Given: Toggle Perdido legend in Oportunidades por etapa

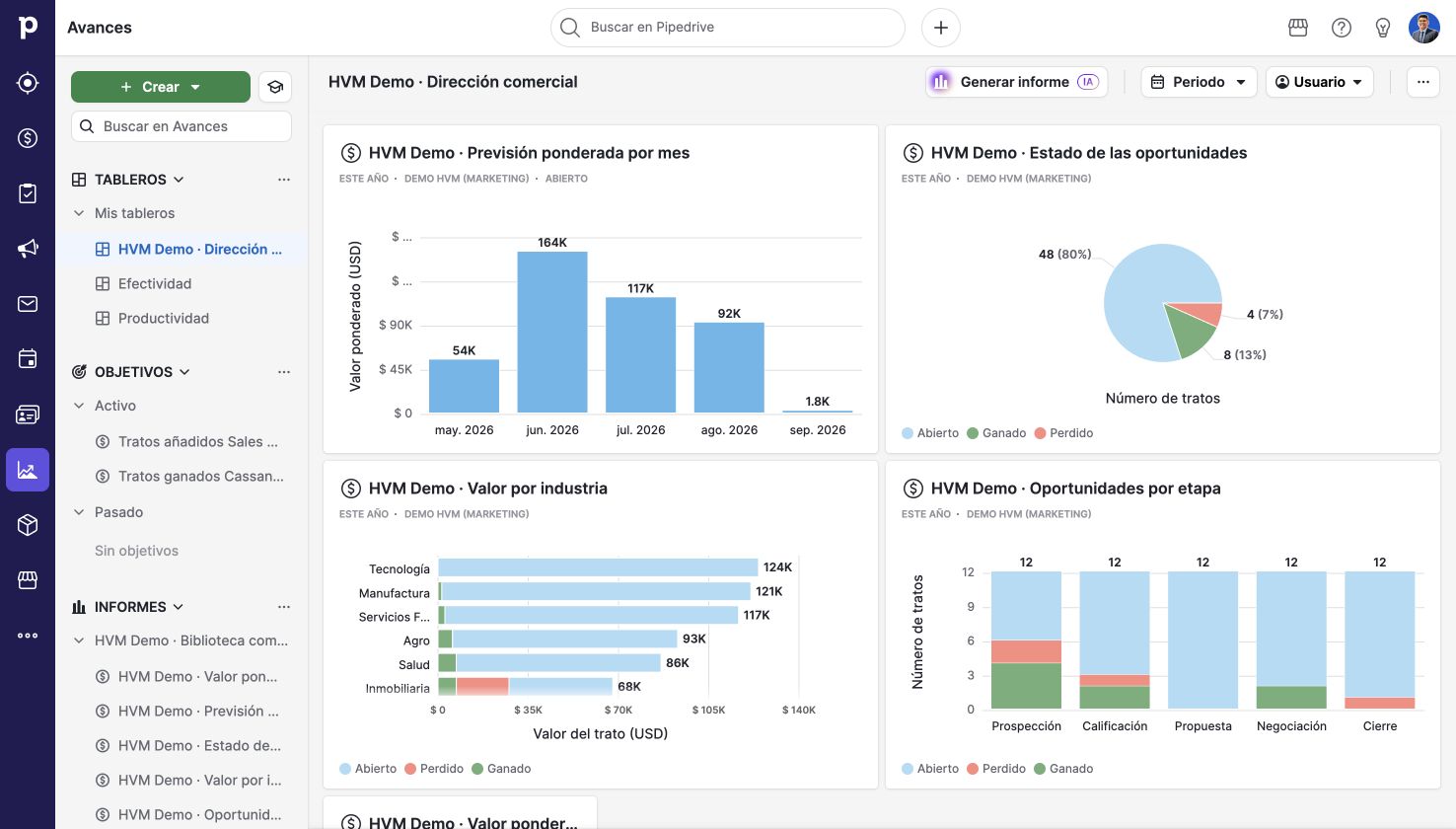Looking at the screenshot, I should pos(996,769).
